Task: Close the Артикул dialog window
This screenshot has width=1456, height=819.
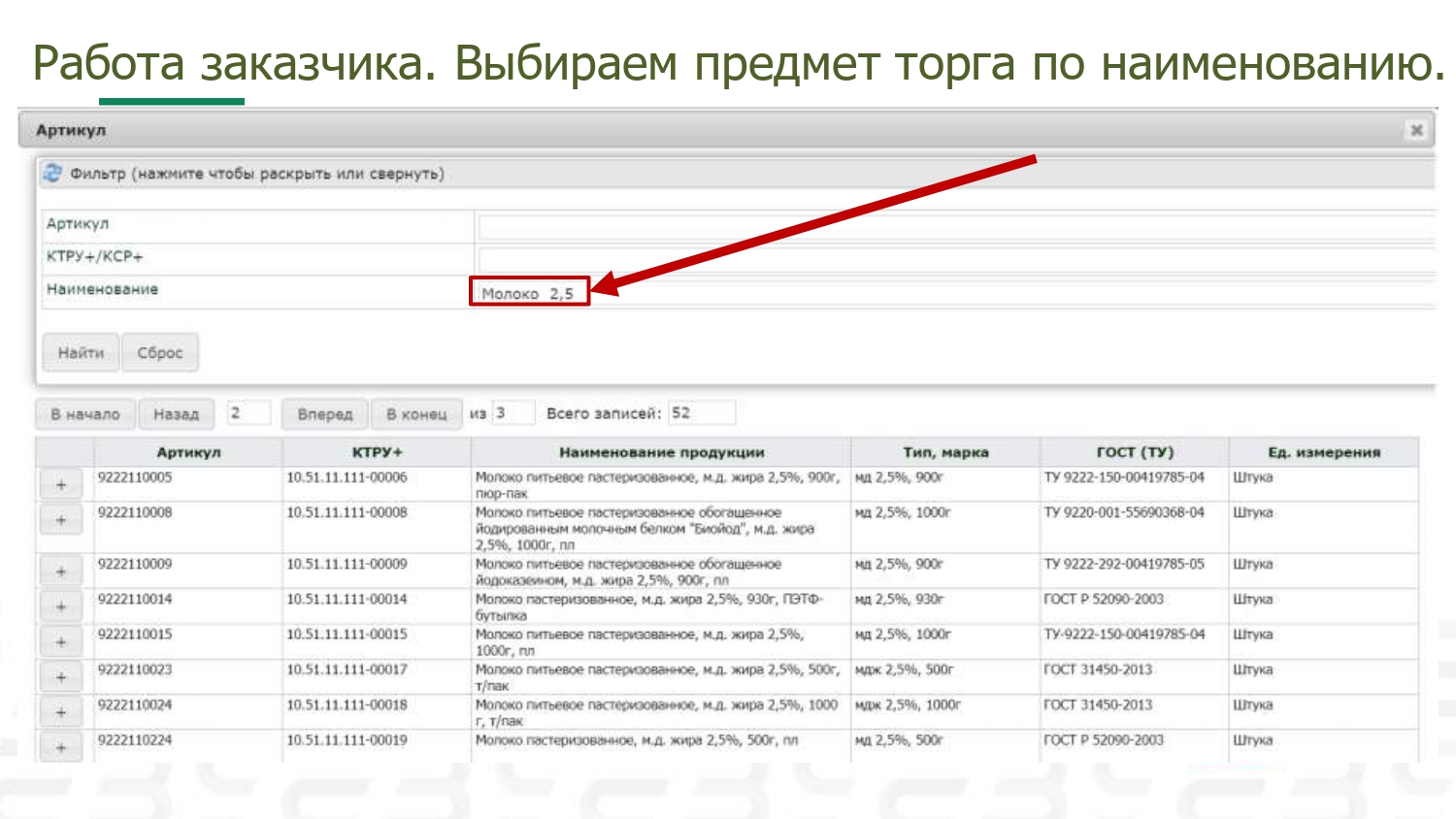Action: (x=1416, y=130)
